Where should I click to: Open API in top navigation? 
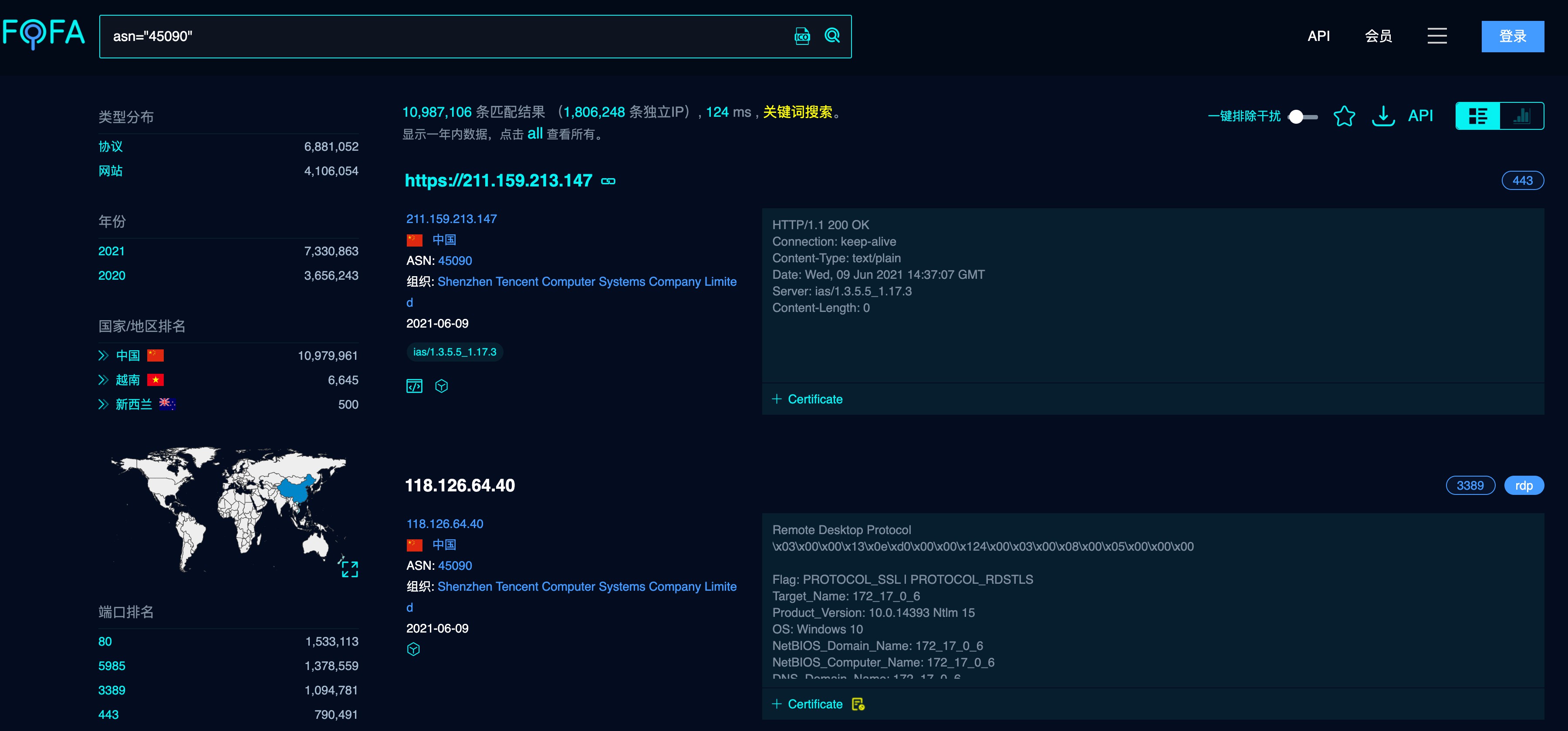click(x=1318, y=36)
